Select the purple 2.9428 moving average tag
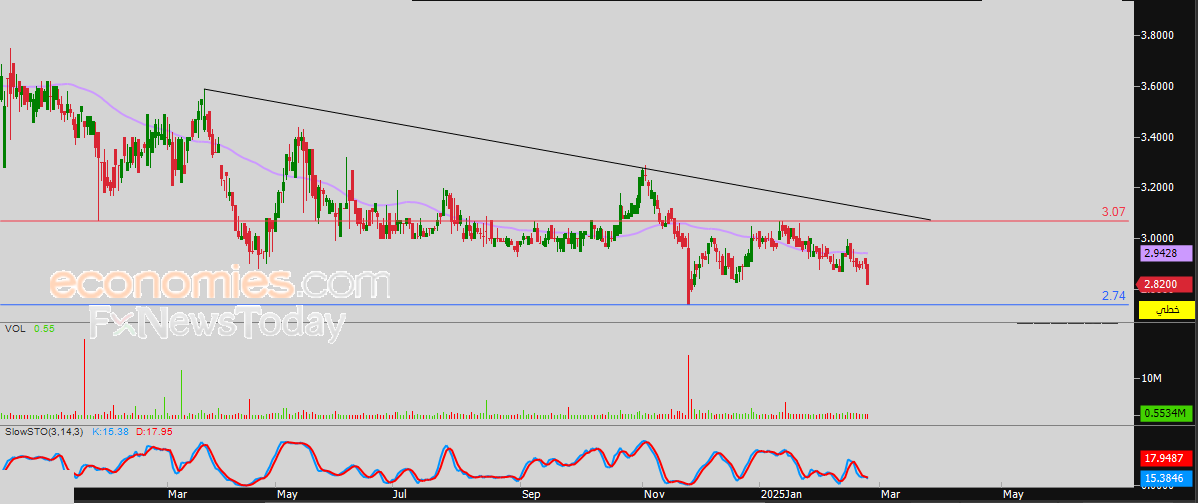This screenshot has width=1198, height=504. point(1166,253)
